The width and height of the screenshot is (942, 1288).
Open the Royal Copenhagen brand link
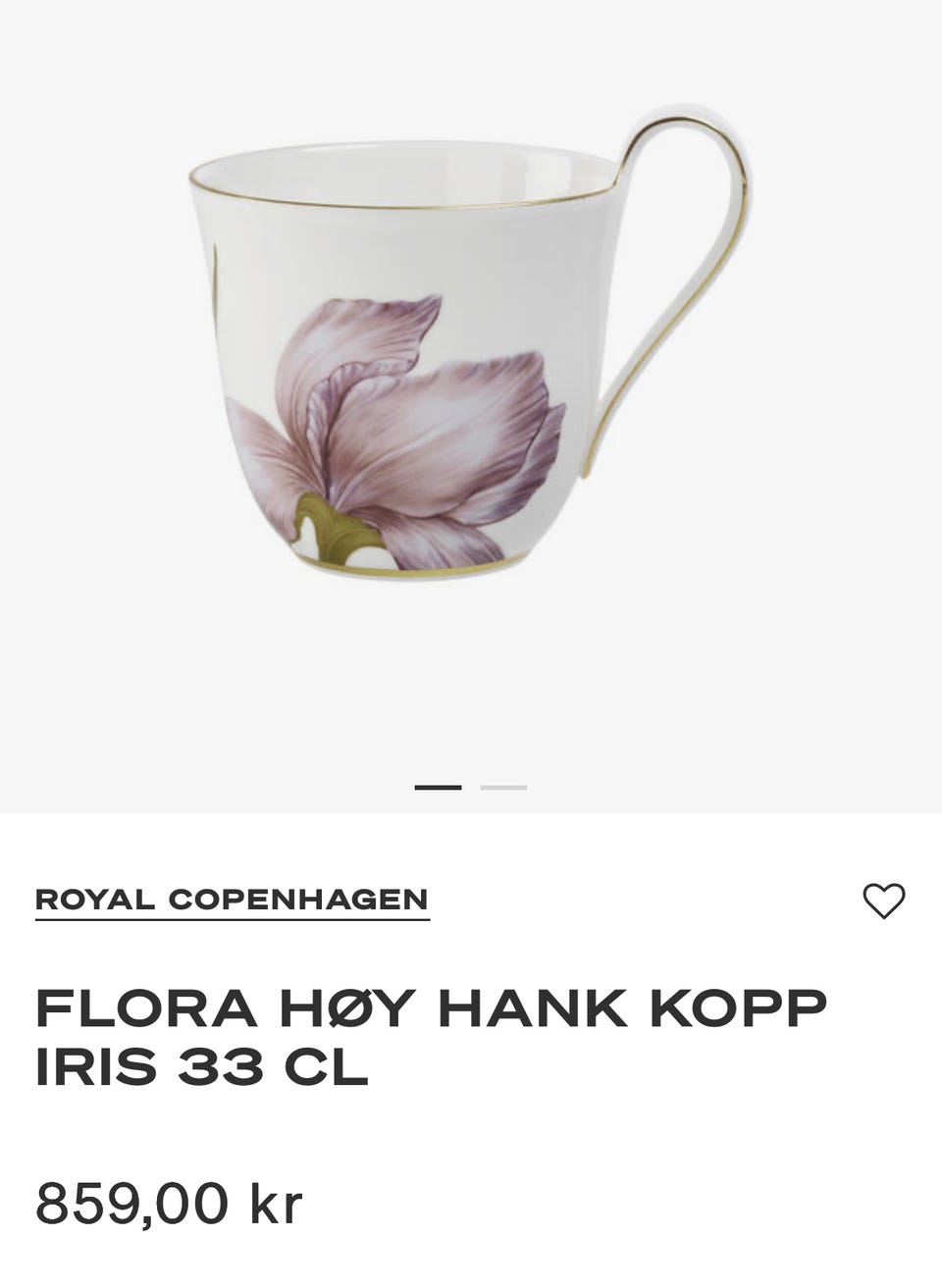tap(233, 901)
